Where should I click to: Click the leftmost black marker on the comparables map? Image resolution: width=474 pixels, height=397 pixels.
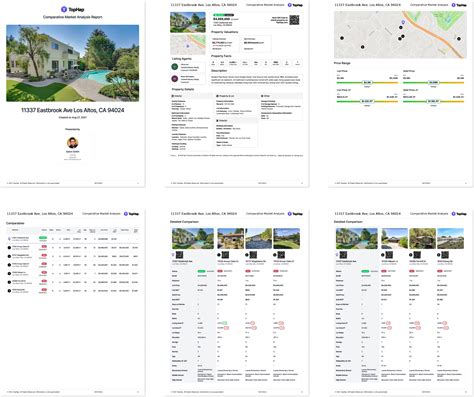[342, 38]
